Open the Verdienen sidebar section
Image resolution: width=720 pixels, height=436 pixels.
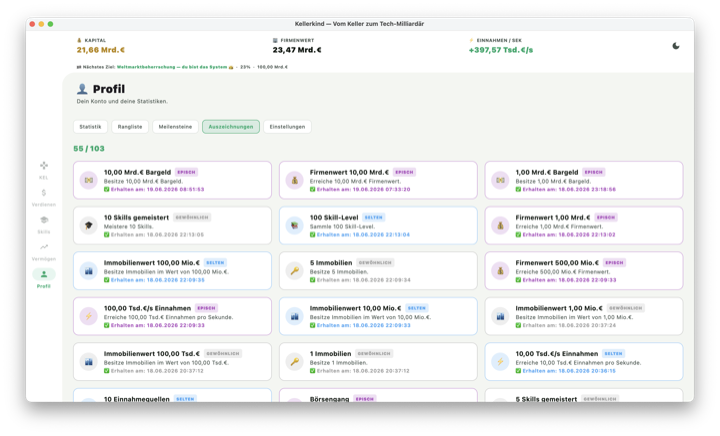click(x=44, y=197)
